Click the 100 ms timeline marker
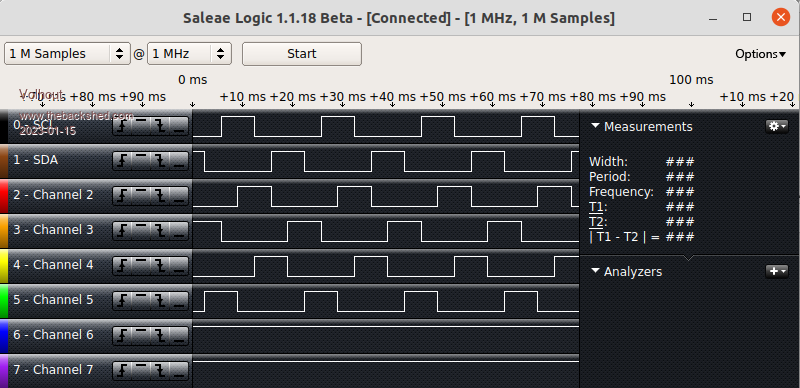Image resolution: width=800 pixels, height=388 pixels. coord(691,80)
